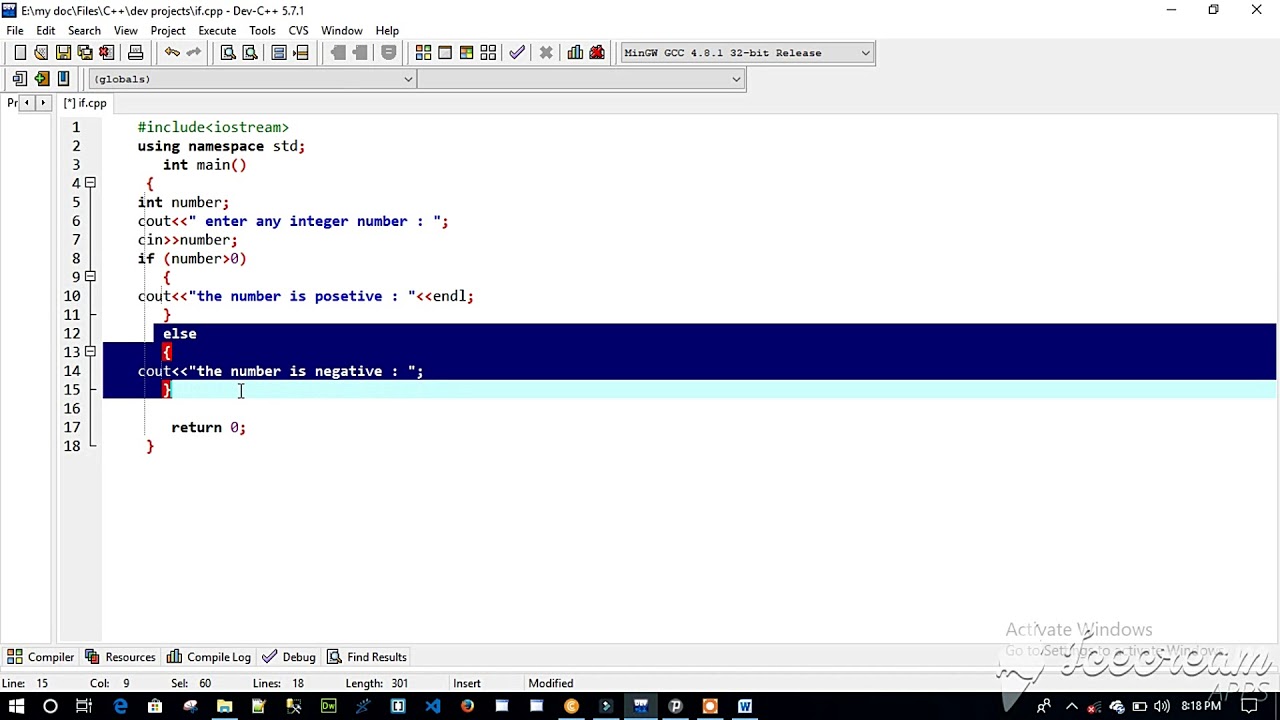Open Microsoft Edge from the taskbar
This screenshot has height=720, width=1280.
click(x=120, y=707)
